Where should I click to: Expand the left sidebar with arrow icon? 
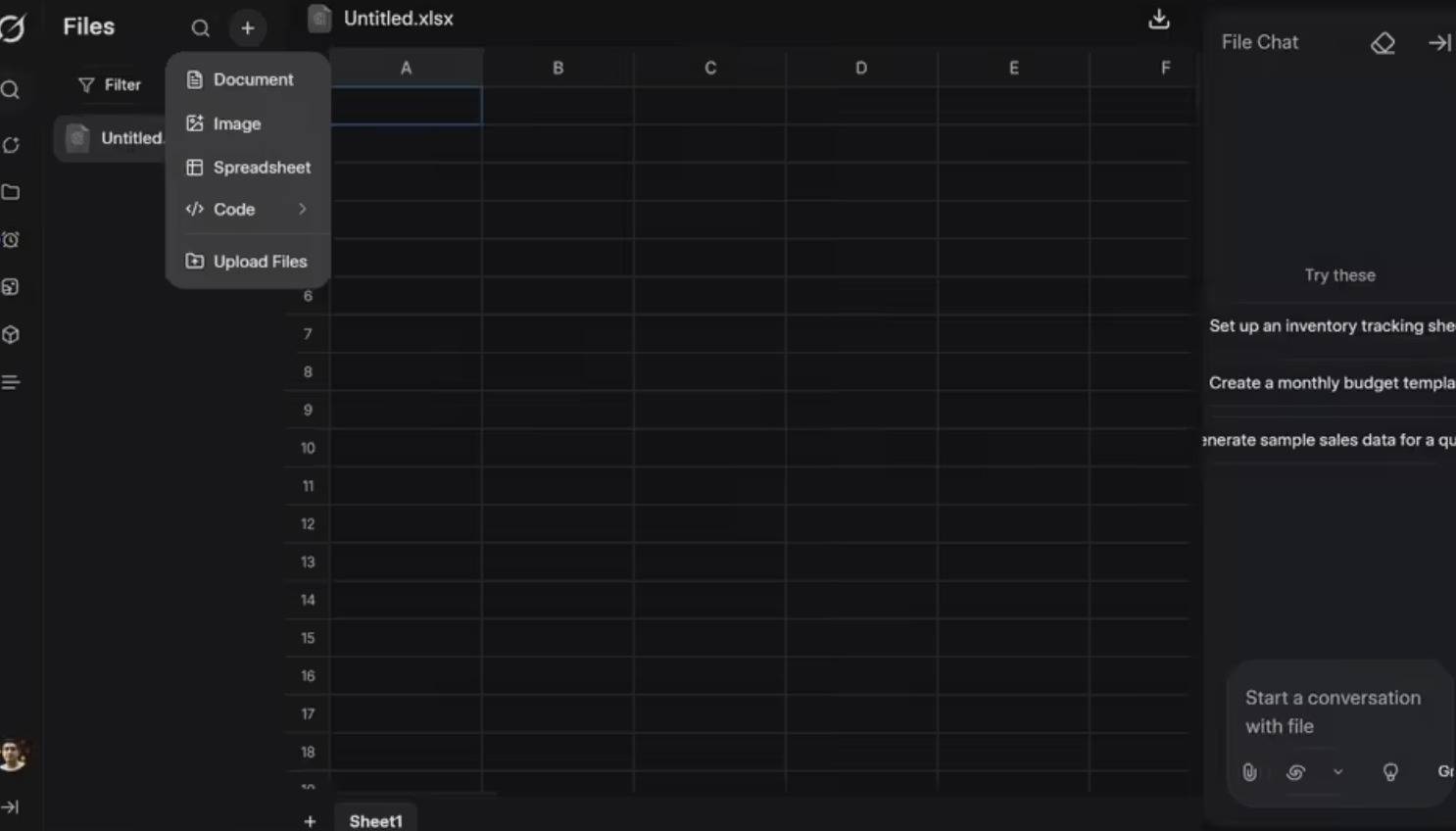point(11,807)
